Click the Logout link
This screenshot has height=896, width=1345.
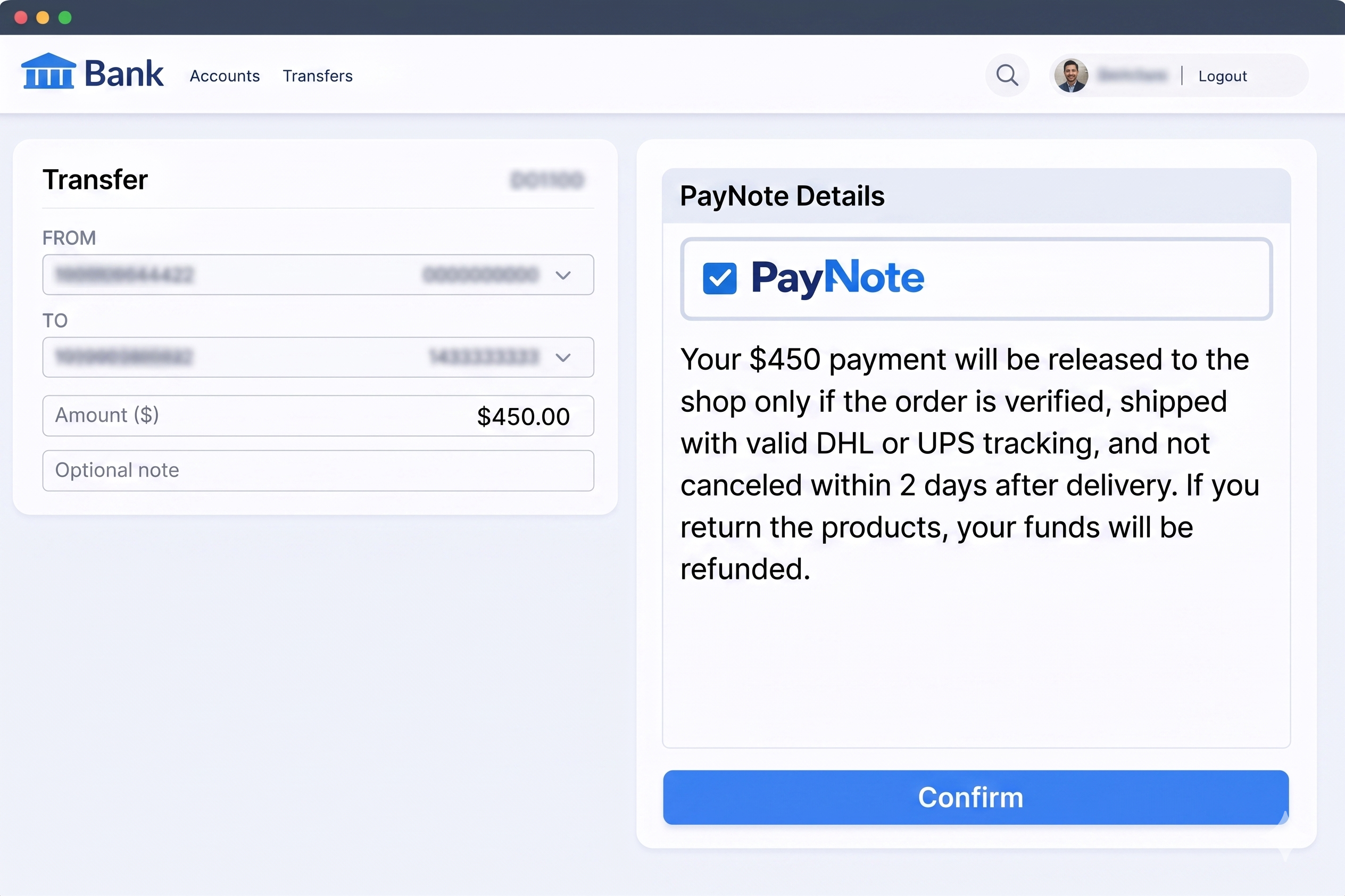pyautogui.click(x=1222, y=76)
